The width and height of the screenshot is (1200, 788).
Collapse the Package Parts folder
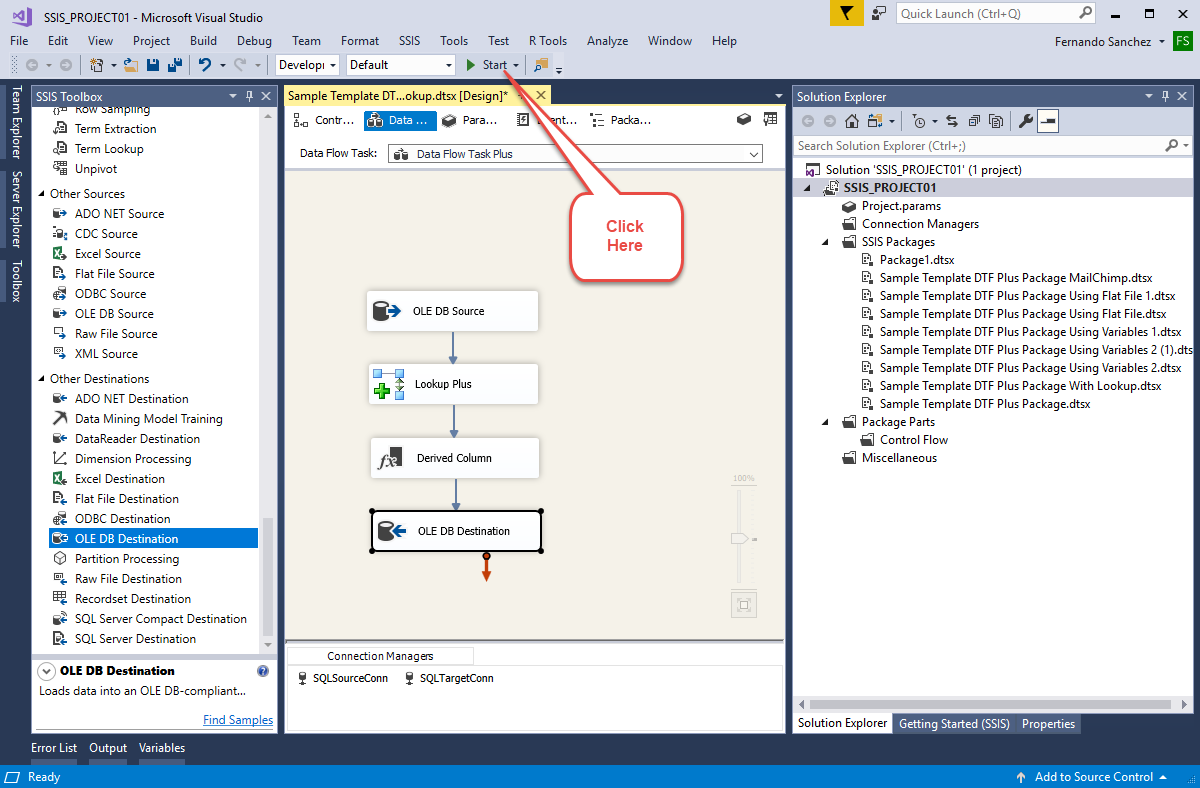tap(825, 422)
